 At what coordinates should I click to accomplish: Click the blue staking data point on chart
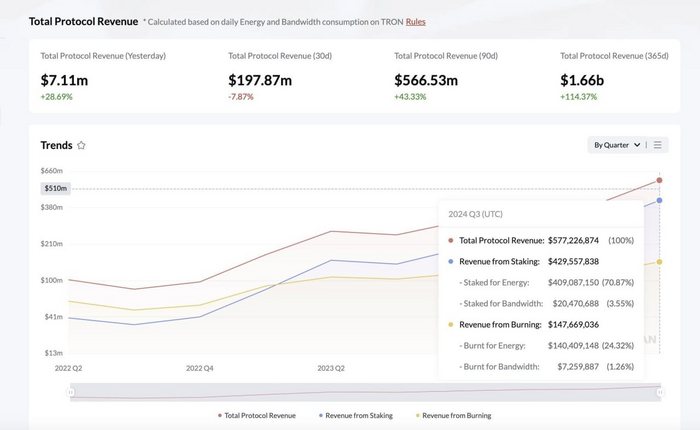[660, 200]
